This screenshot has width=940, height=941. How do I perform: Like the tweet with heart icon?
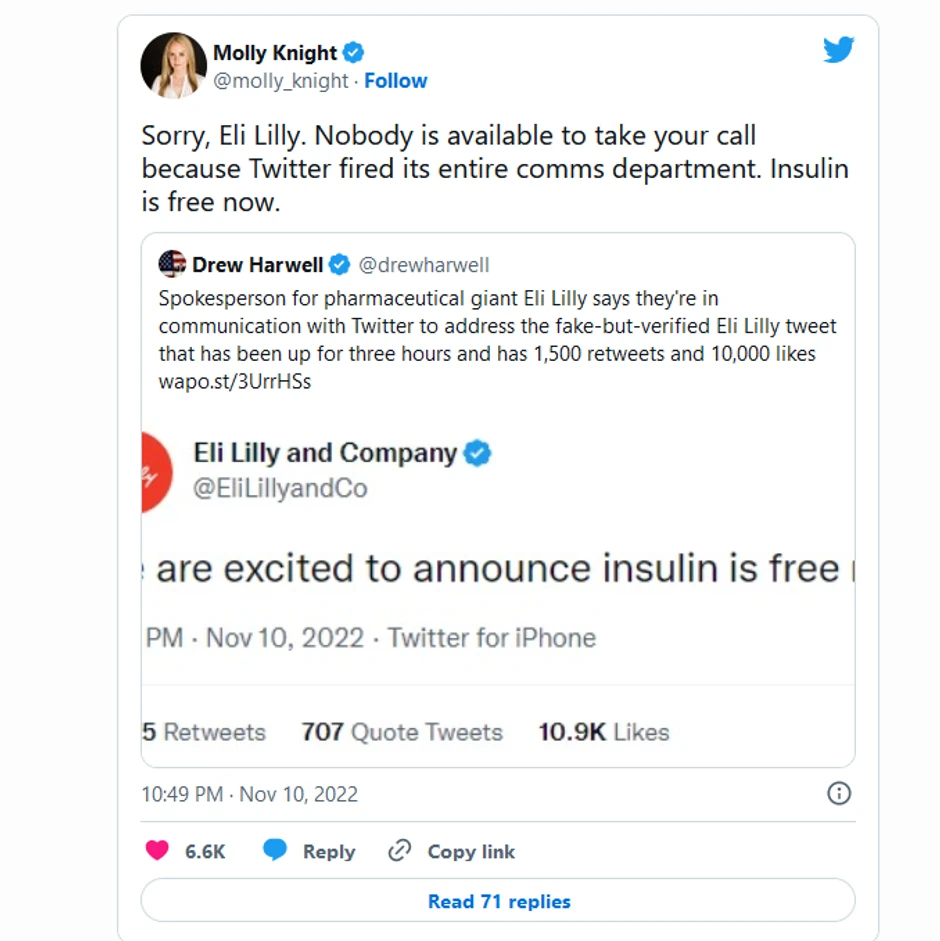coord(157,851)
